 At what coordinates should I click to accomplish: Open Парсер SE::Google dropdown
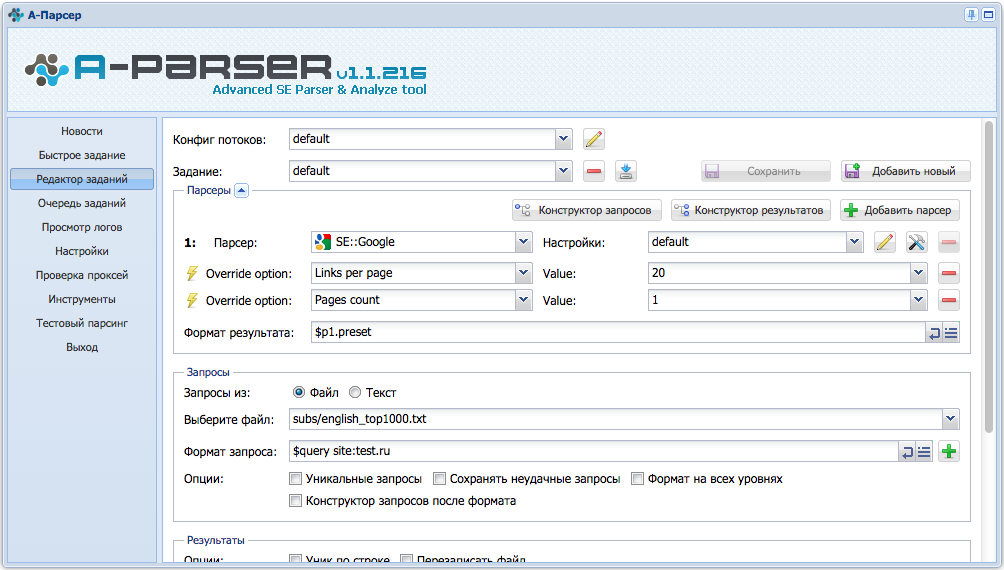click(524, 242)
